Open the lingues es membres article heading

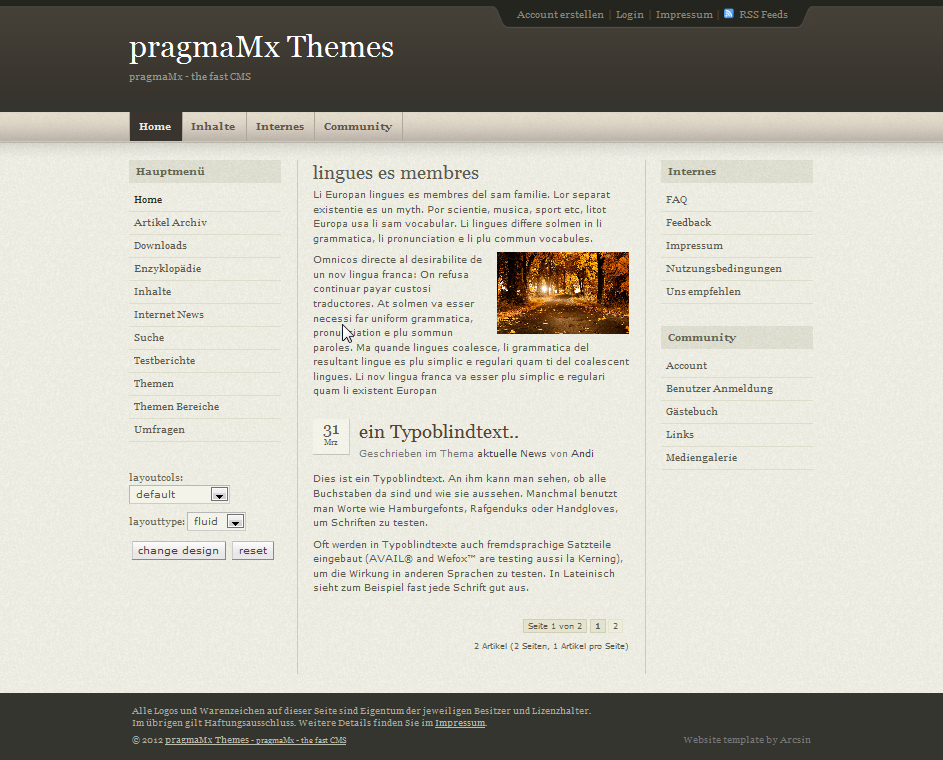click(x=396, y=173)
